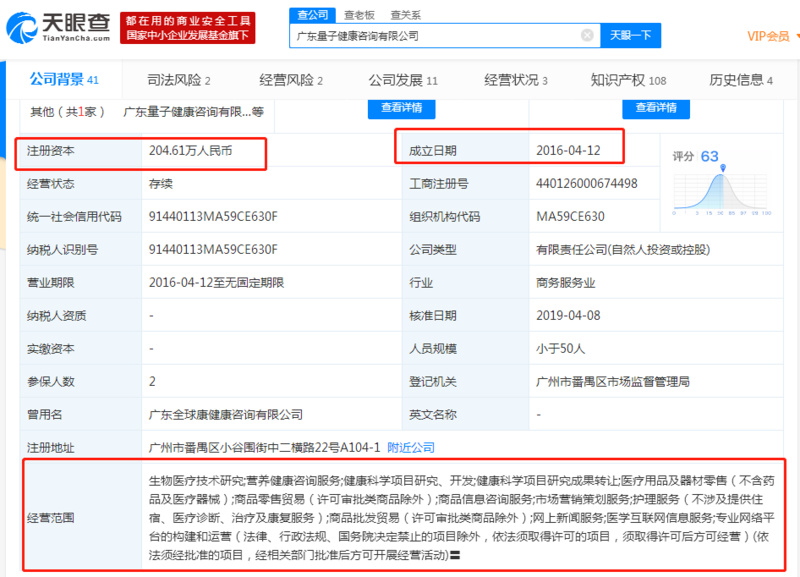The height and width of the screenshot is (577, 800).
Task: Click the 天眼一下 search button
Action: tap(631, 35)
